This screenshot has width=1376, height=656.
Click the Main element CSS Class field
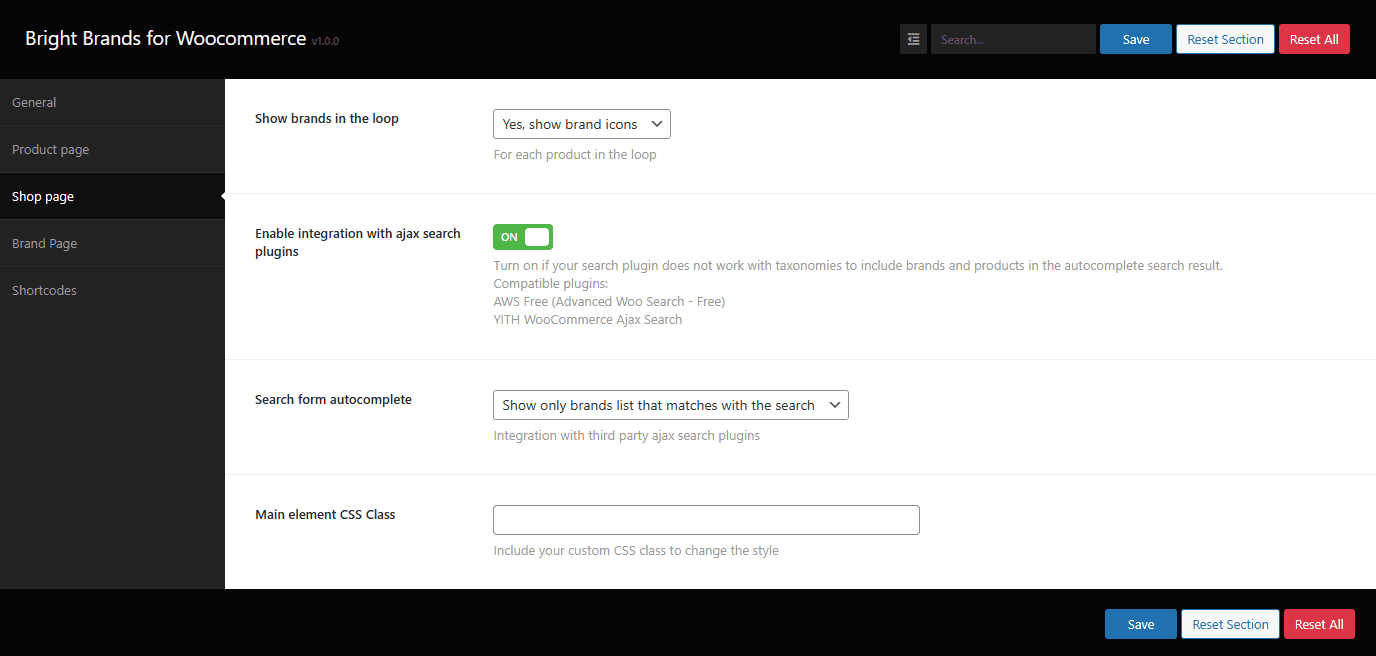click(x=706, y=520)
